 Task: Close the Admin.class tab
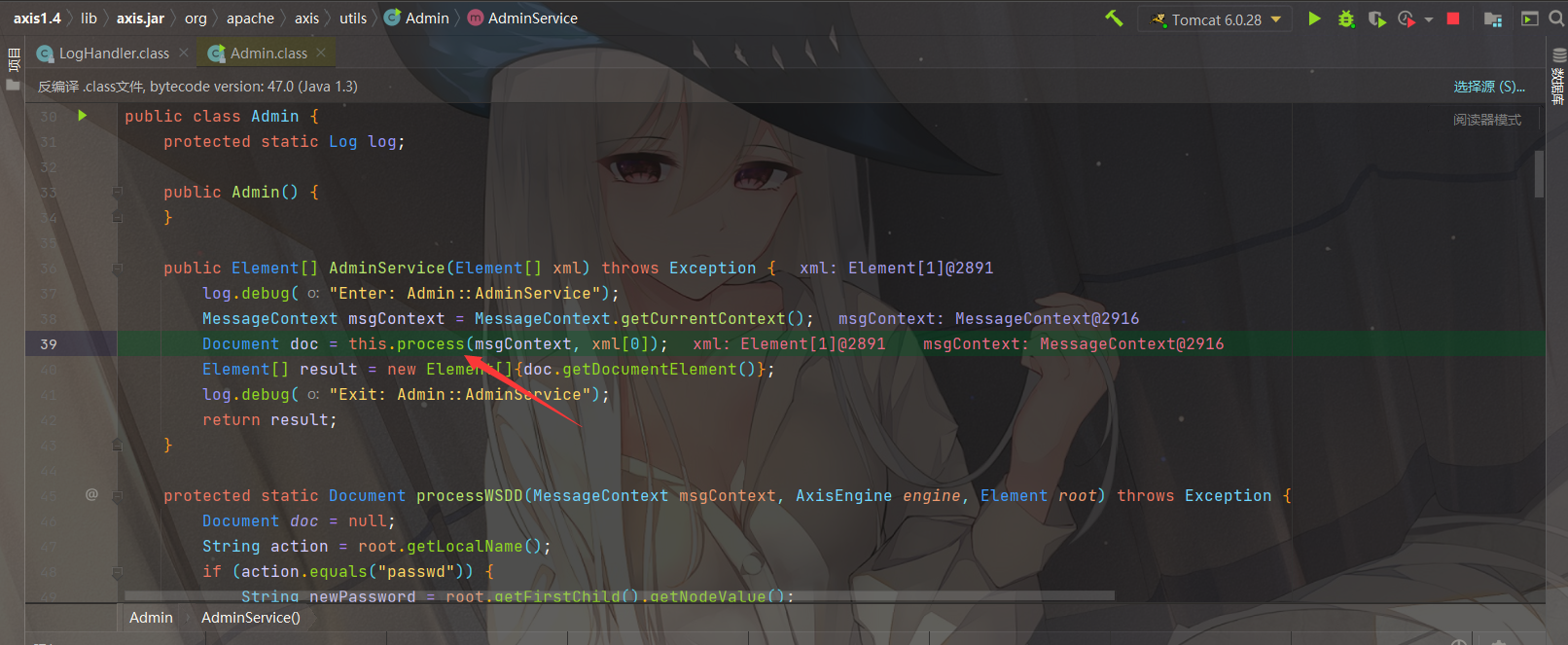tap(321, 53)
